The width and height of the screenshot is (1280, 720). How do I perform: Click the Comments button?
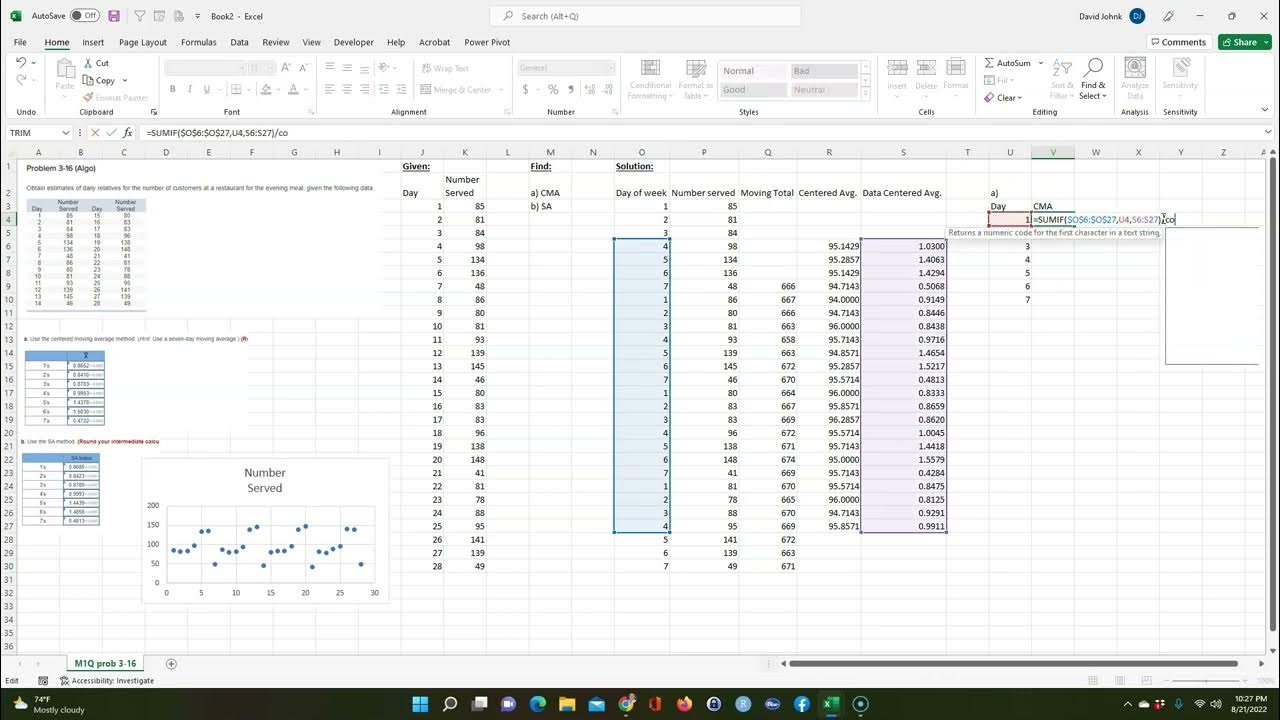click(1179, 42)
